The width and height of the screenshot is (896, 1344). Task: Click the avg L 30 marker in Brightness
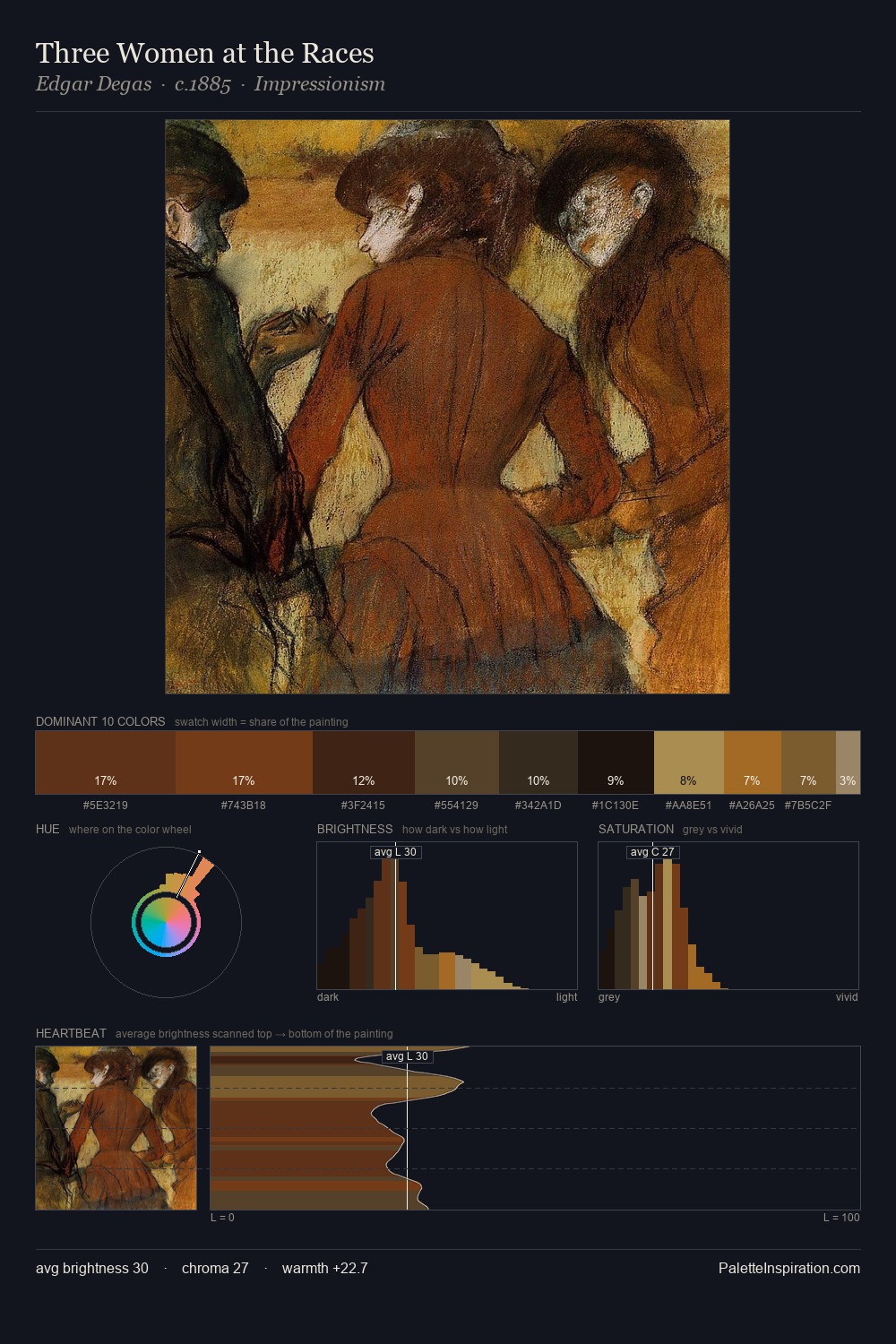click(x=395, y=852)
